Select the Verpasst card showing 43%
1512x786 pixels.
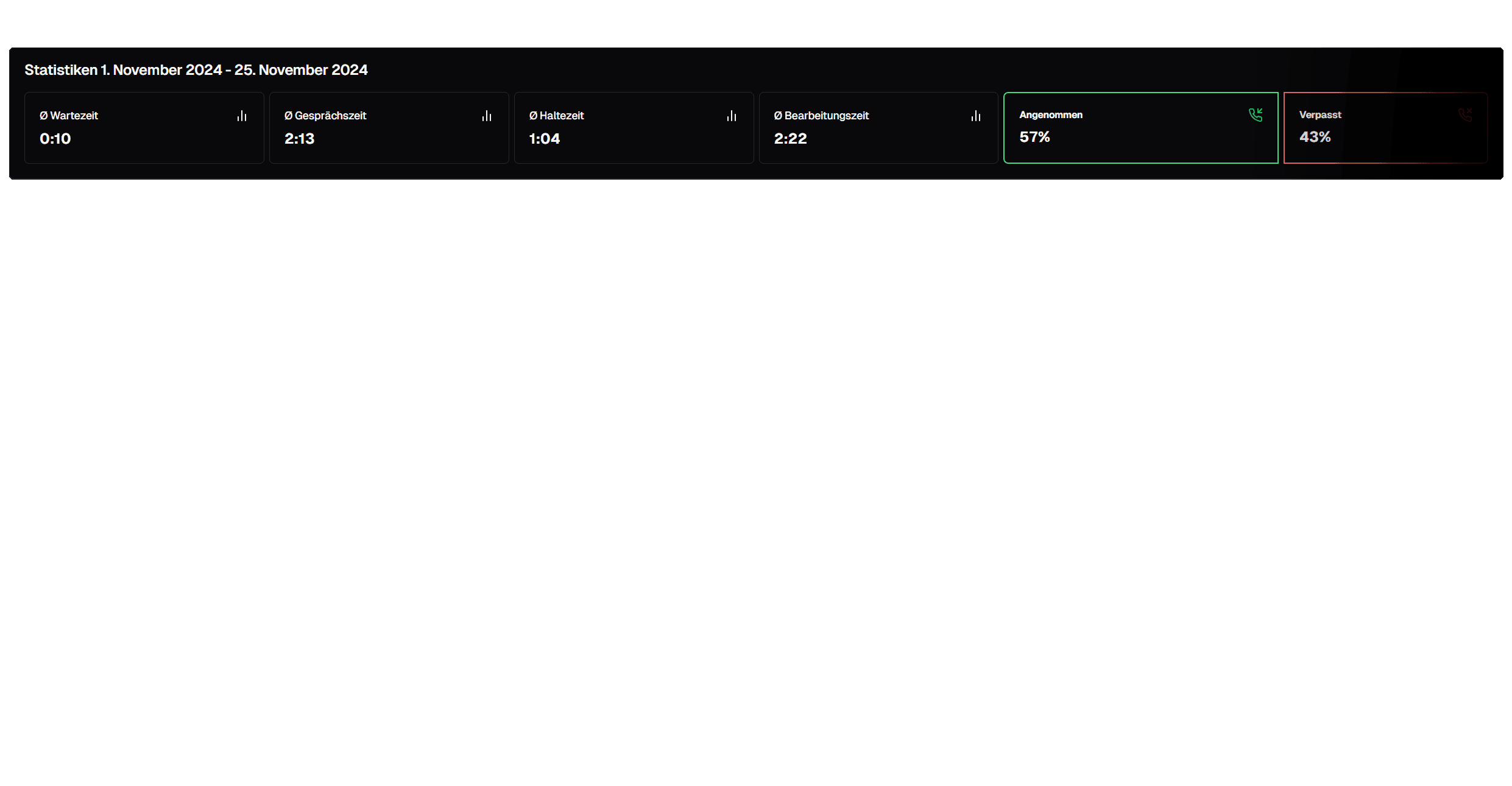point(1386,127)
